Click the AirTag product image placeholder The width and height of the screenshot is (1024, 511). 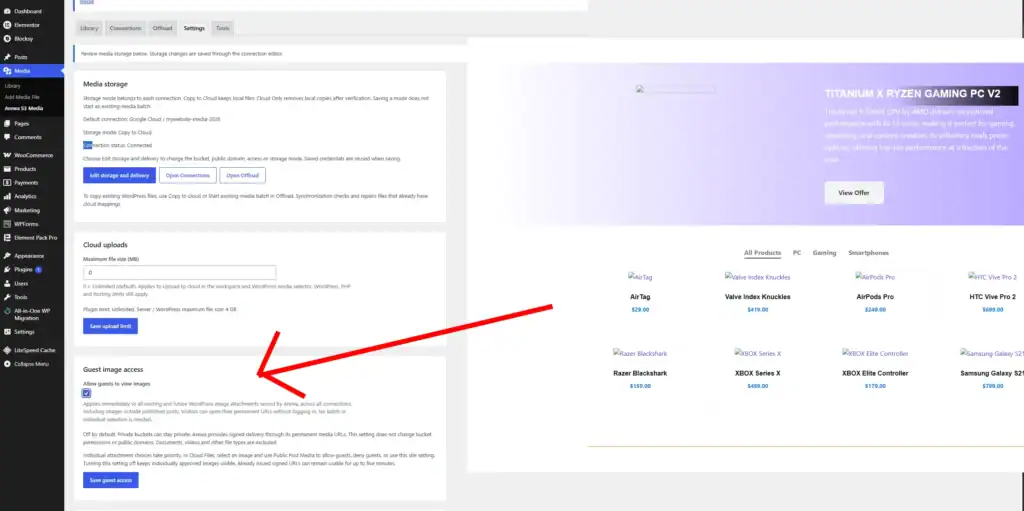pos(640,277)
